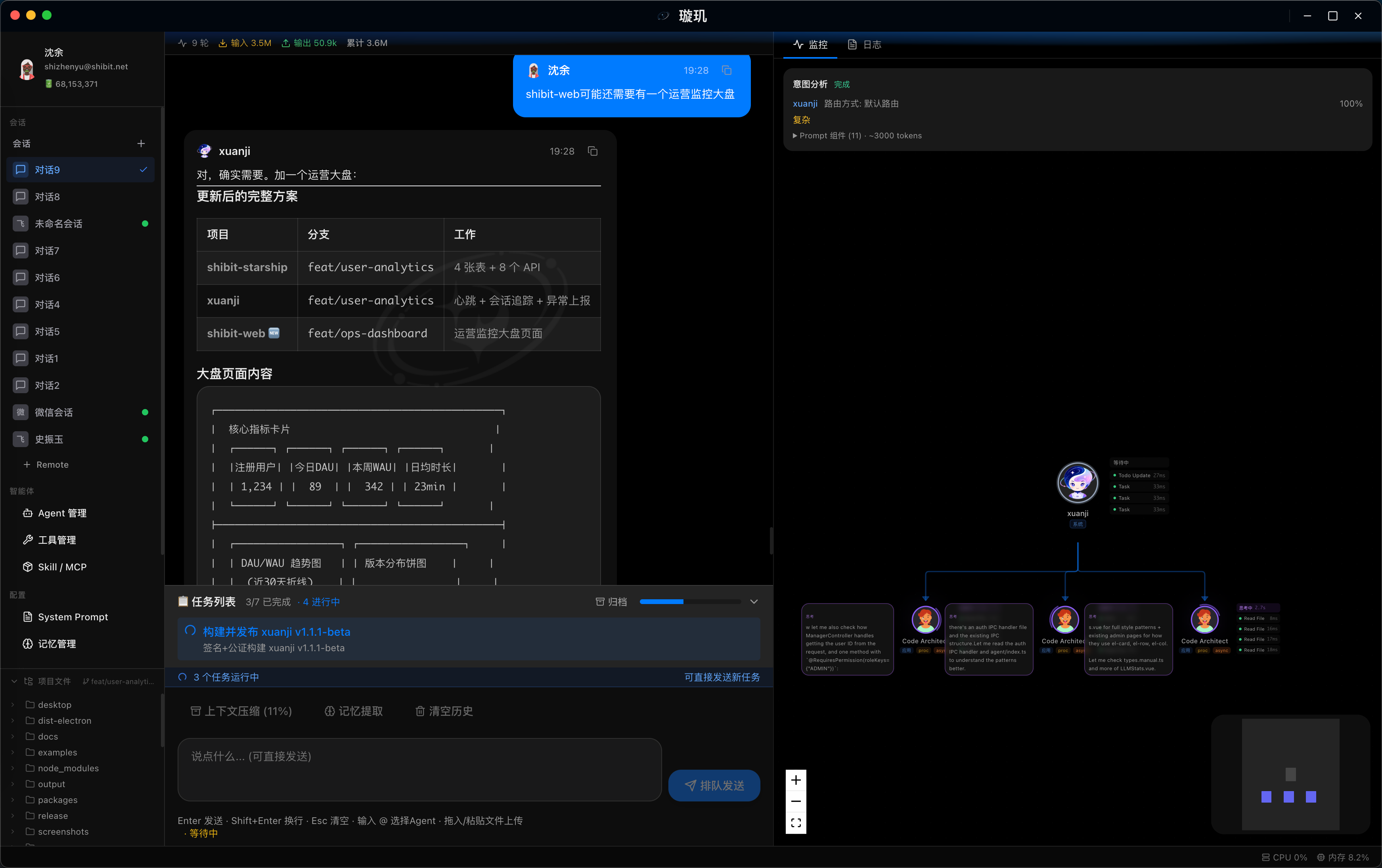Collapse the 项目文件 section
The image size is (1382, 868).
[x=14, y=682]
